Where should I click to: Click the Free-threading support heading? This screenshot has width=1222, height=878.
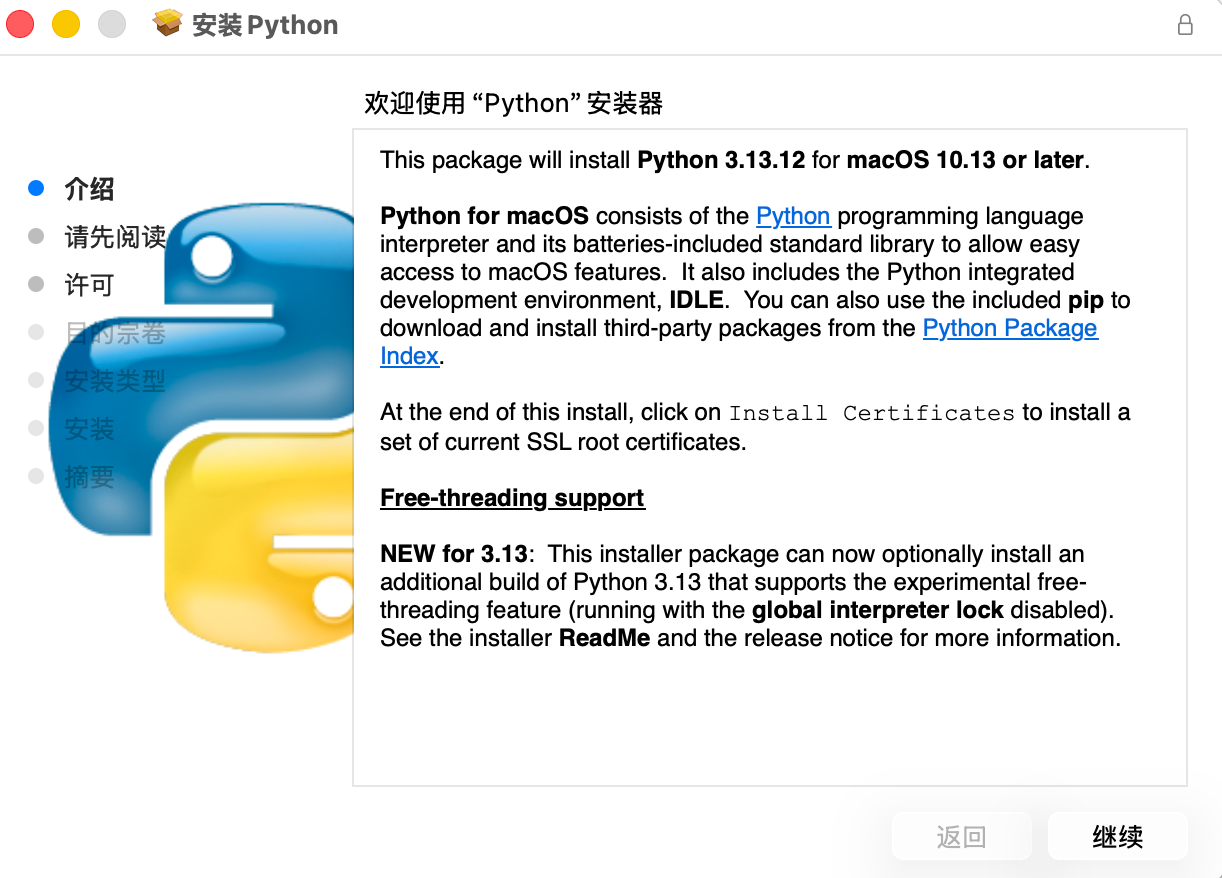coord(512,498)
